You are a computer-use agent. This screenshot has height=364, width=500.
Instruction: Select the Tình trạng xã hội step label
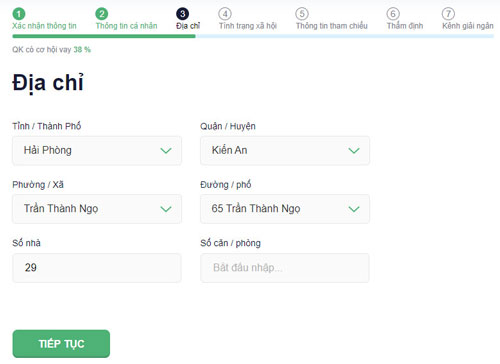point(248,26)
